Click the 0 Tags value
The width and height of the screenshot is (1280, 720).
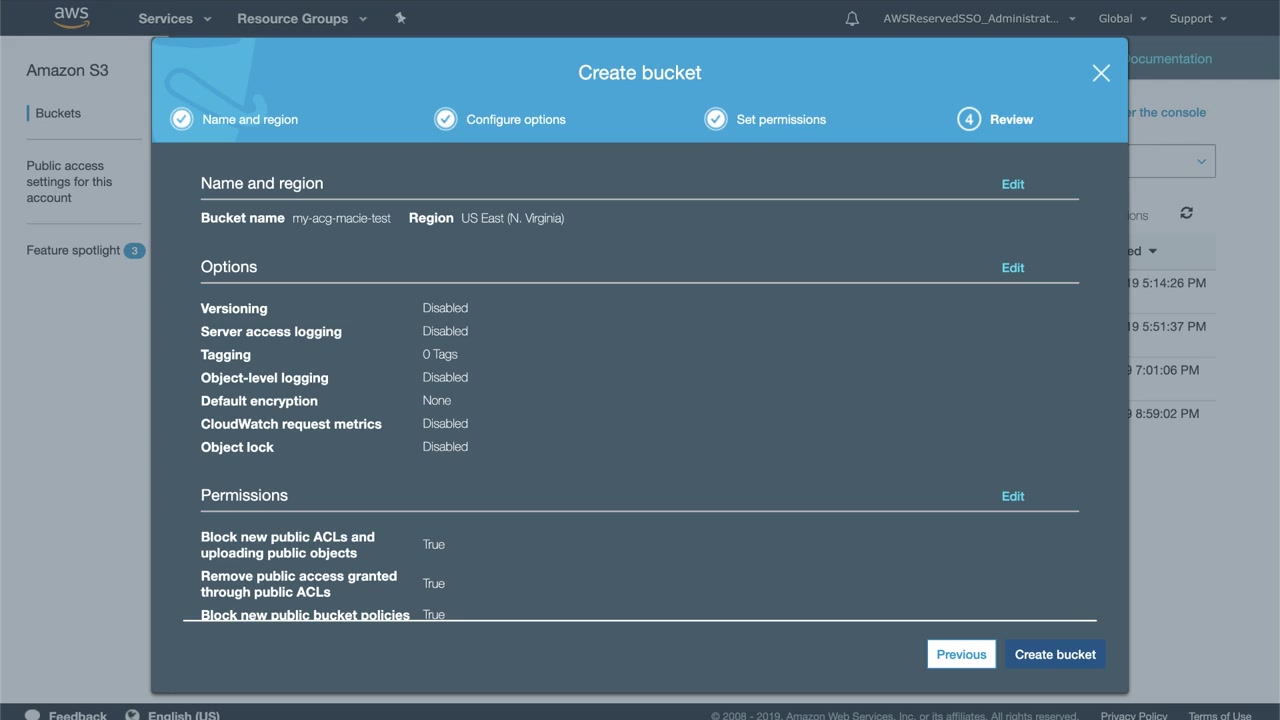440,354
